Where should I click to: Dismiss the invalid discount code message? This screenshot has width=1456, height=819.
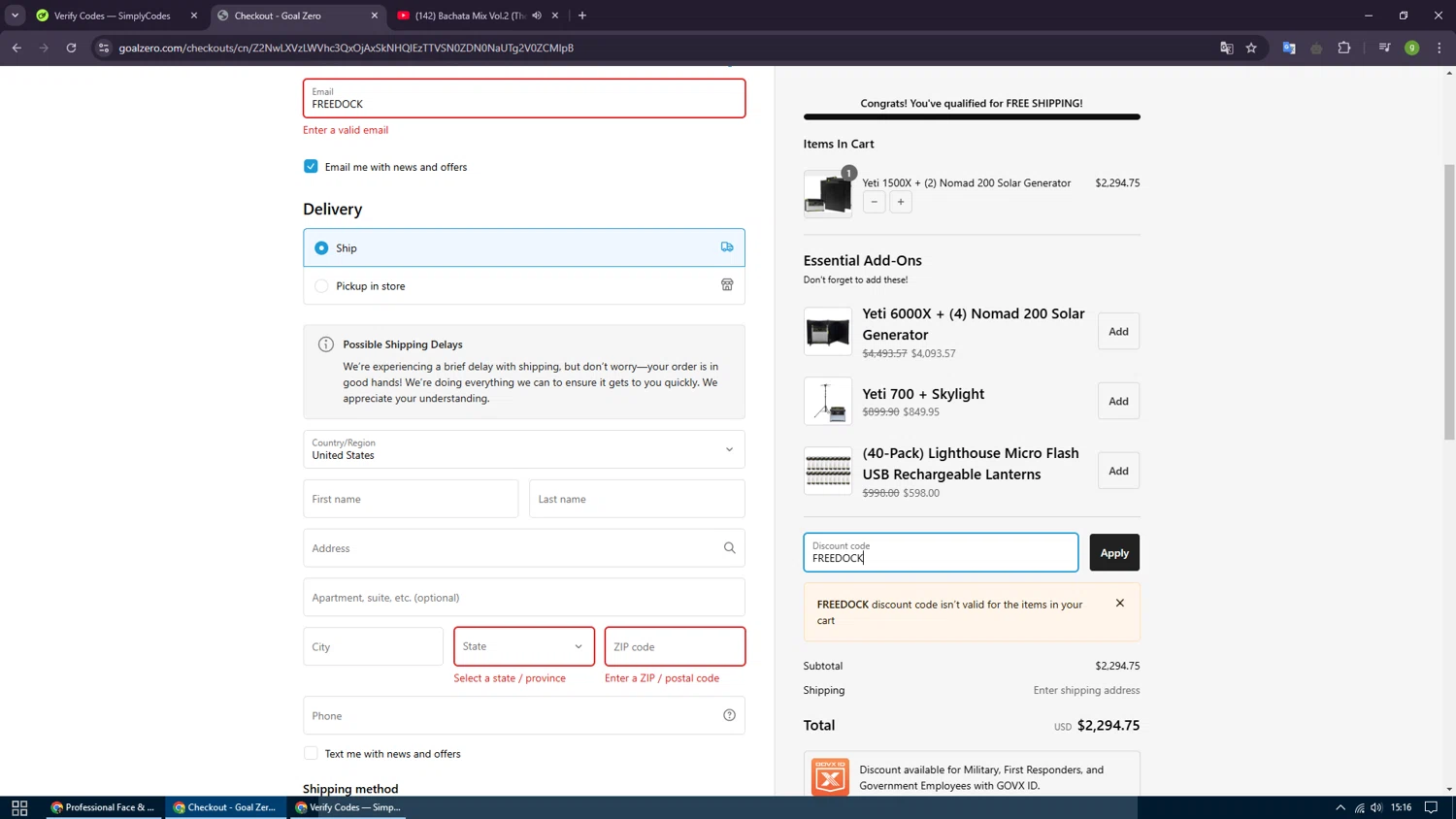point(1120,603)
